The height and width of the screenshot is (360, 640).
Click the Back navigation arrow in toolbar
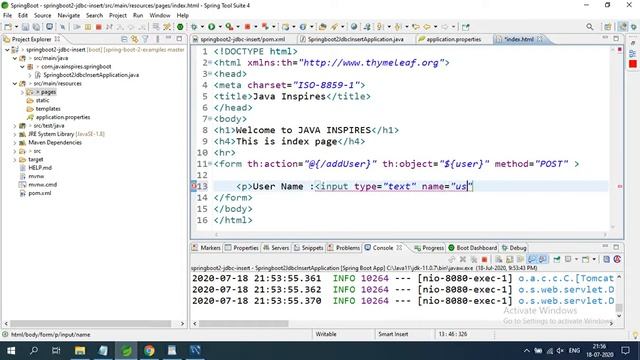pos(427,27)
